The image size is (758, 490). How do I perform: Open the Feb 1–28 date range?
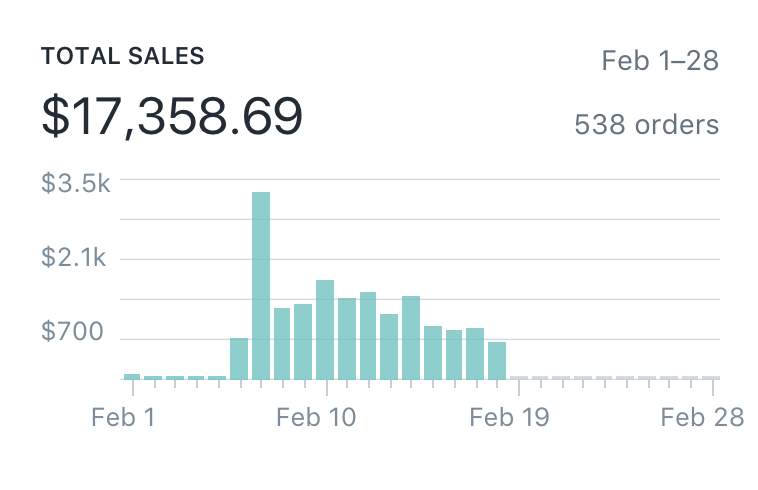click(660, 60)
